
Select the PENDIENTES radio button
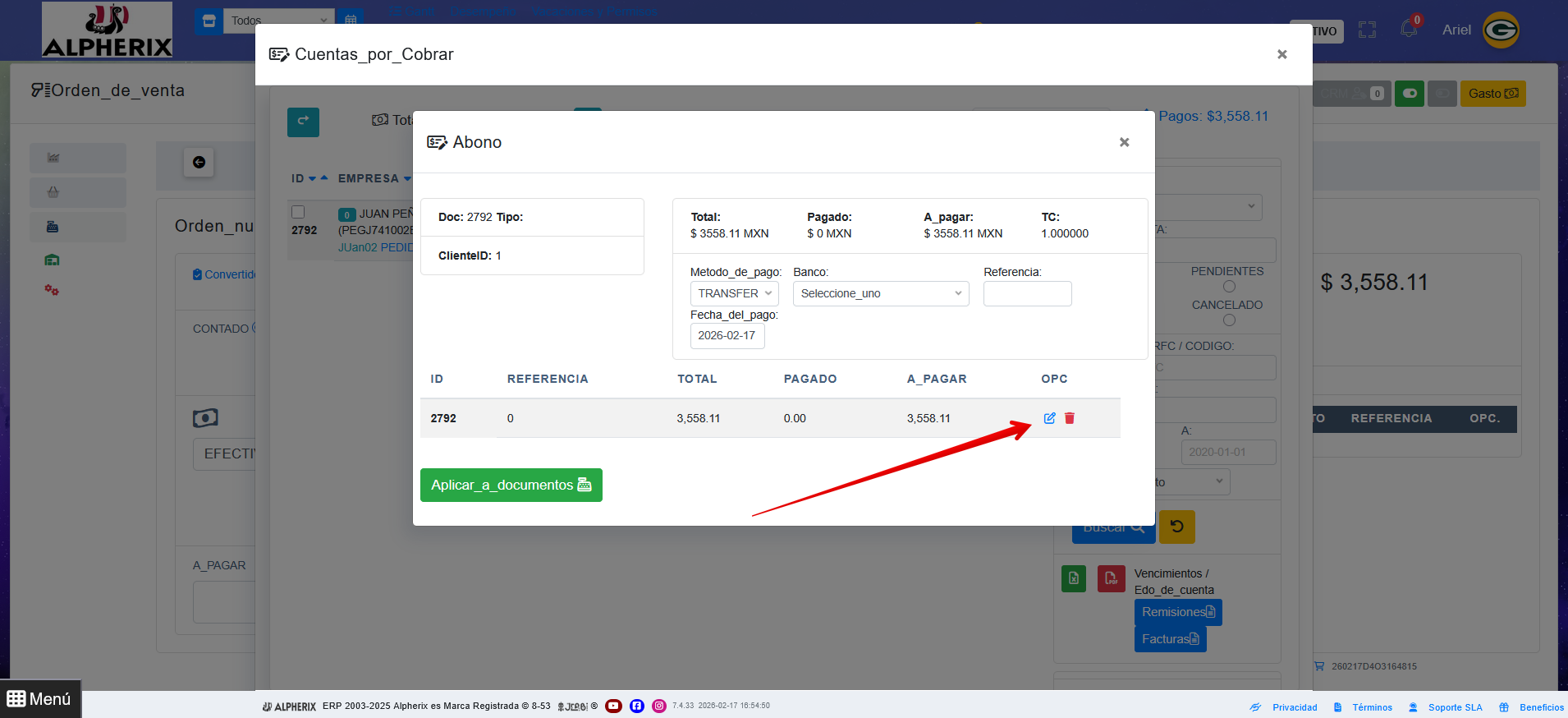click(x=1229, y=287)
